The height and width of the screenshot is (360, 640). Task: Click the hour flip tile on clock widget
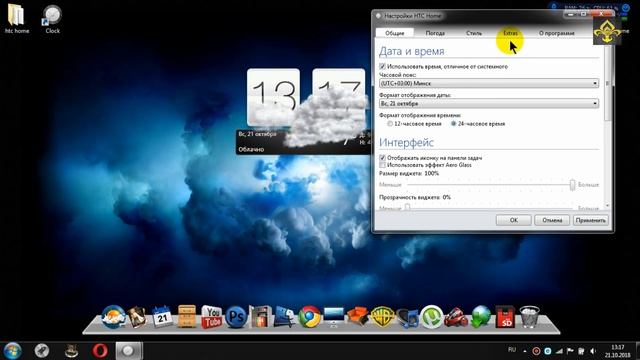tap(273, 97)
